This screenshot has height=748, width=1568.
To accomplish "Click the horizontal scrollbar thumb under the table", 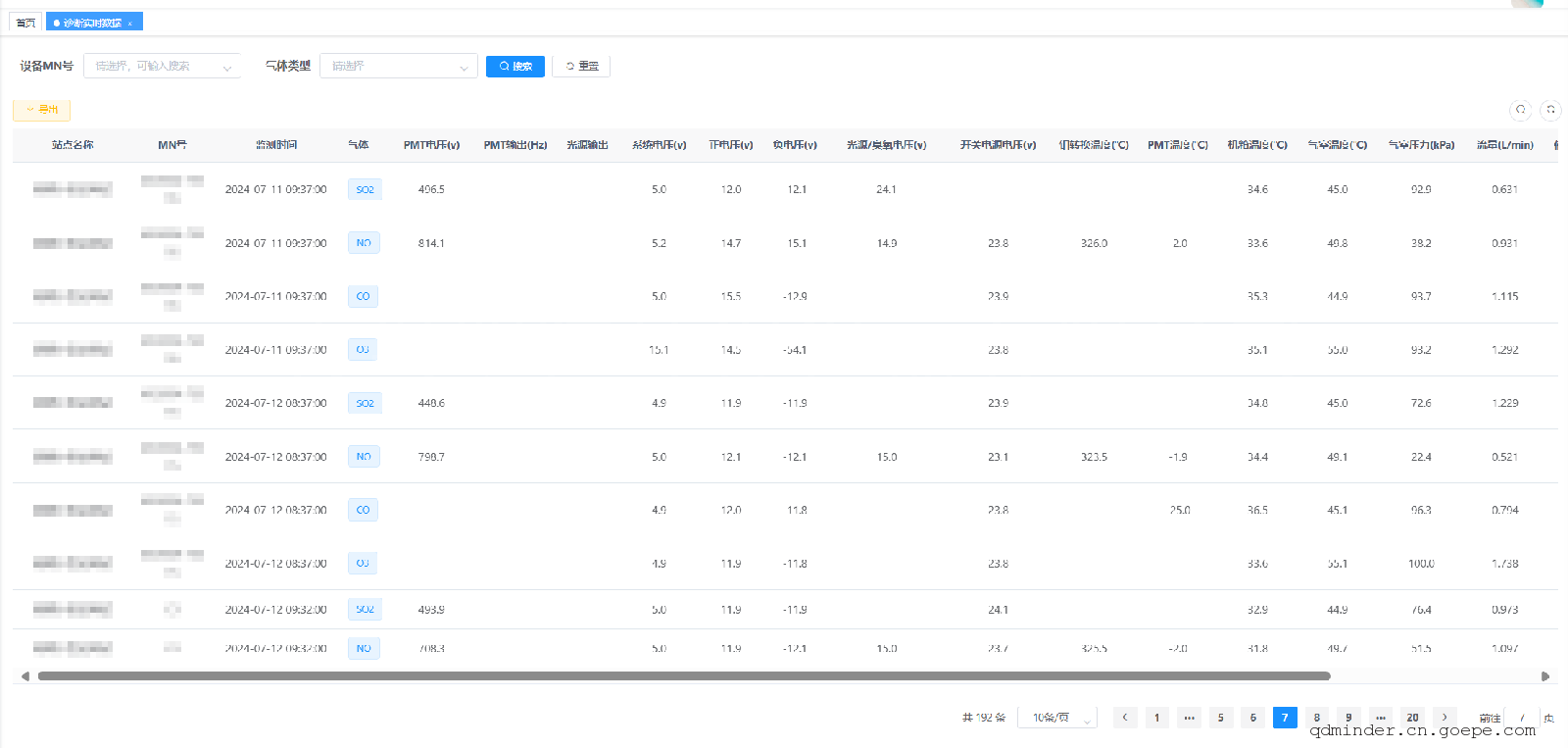I will (683, 676).
